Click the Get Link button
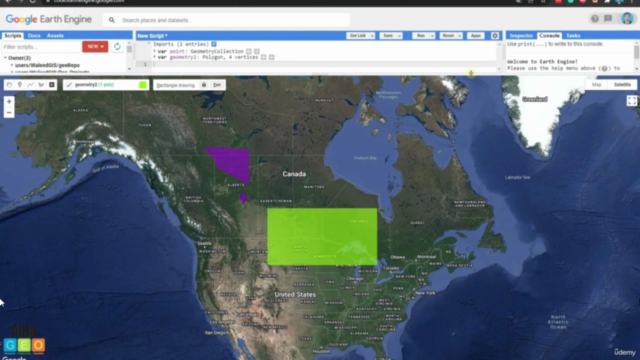This screenshot has height=360, width=640. click(358, 36)
